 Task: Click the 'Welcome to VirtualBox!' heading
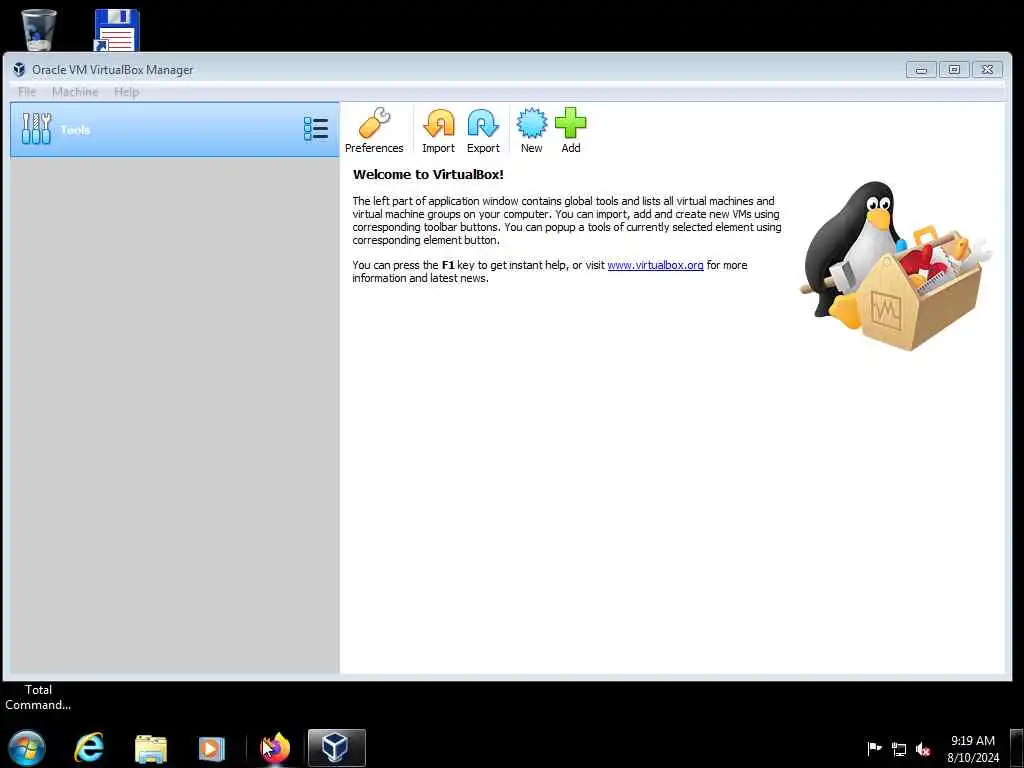[x=428, y=174]
